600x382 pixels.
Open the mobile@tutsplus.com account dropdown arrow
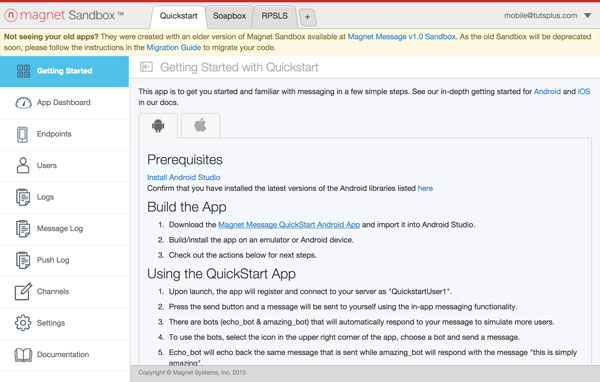point(588,16)
